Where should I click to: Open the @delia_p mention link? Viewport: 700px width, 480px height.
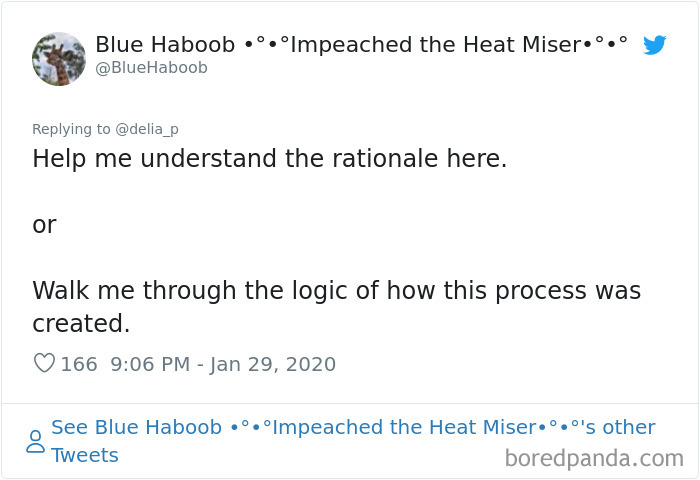(x=146, y=129)
